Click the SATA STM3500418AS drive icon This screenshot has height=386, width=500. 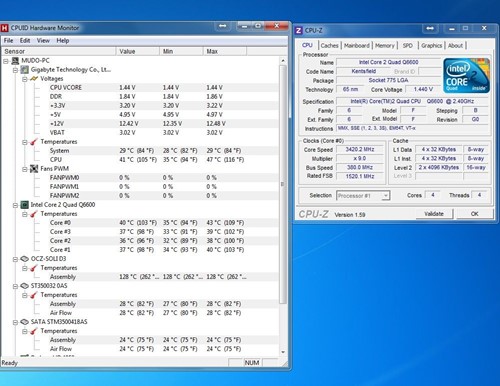coord(24,322)
